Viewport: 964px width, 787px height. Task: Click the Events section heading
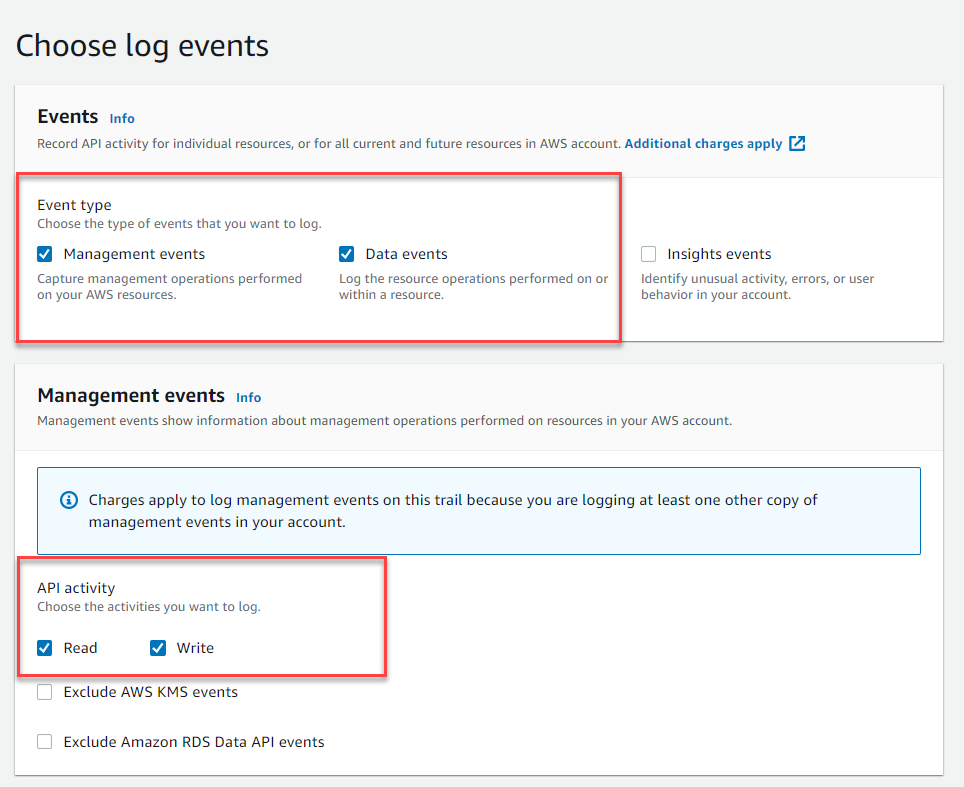pos(68,116)
